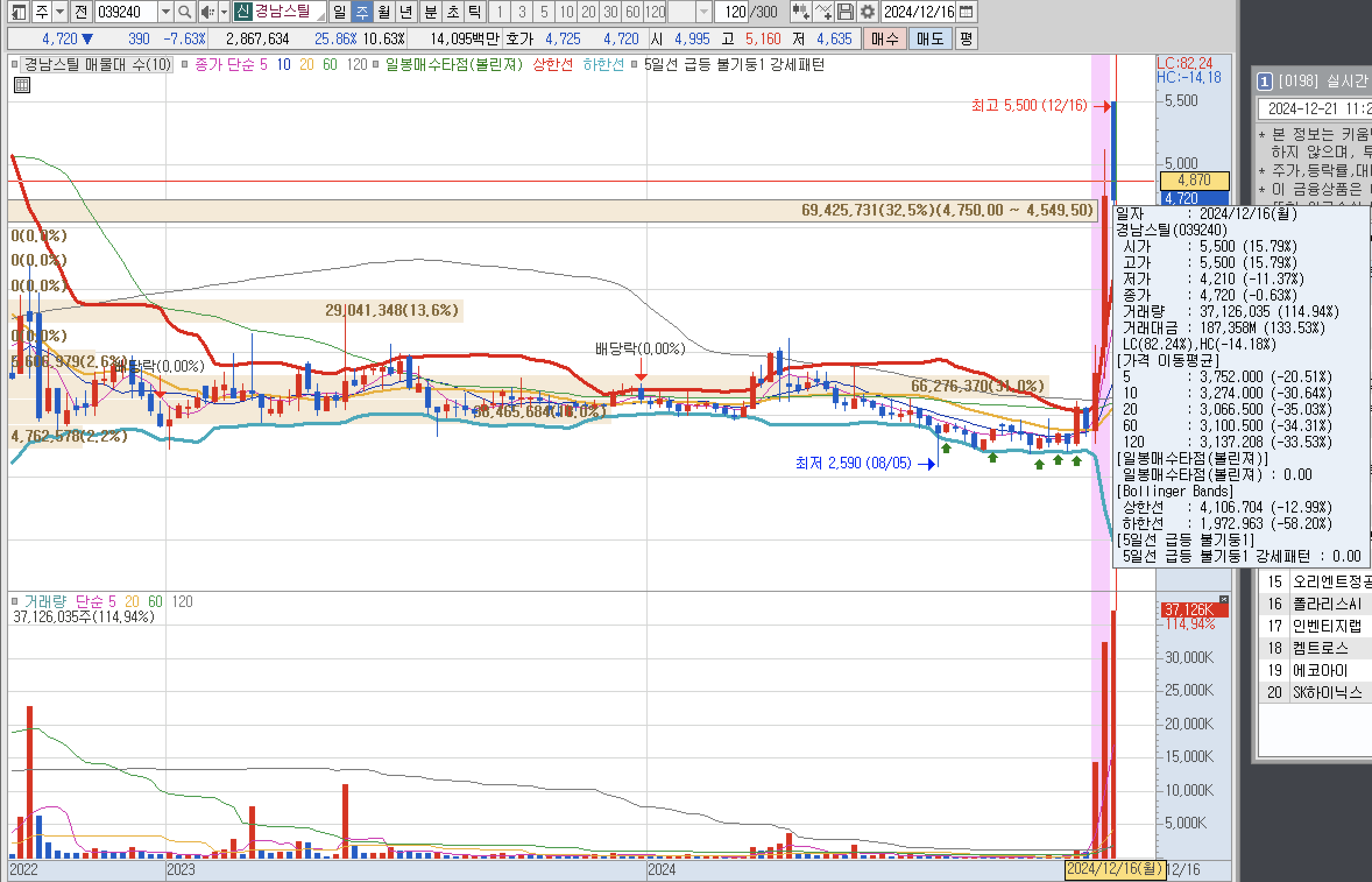Open chart settings gear icon
Viewport: 1372px width, 882px height.
point(867,12)
